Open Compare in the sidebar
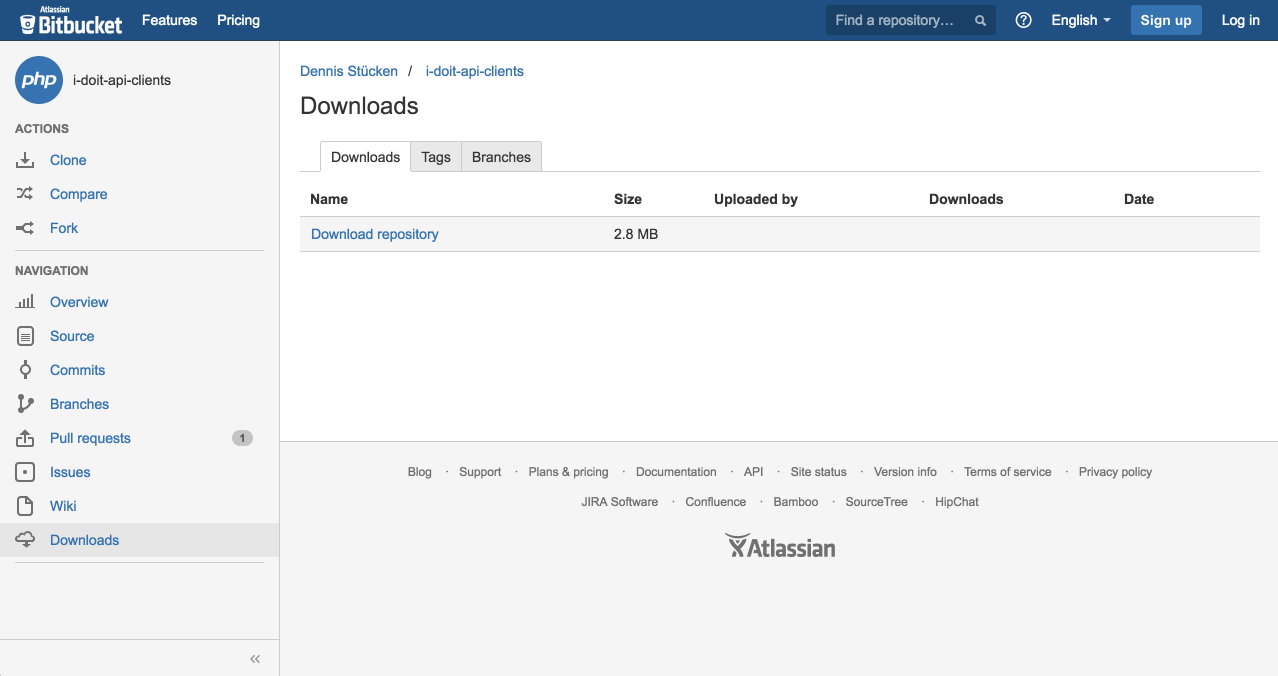 click(x=79, y=194)
